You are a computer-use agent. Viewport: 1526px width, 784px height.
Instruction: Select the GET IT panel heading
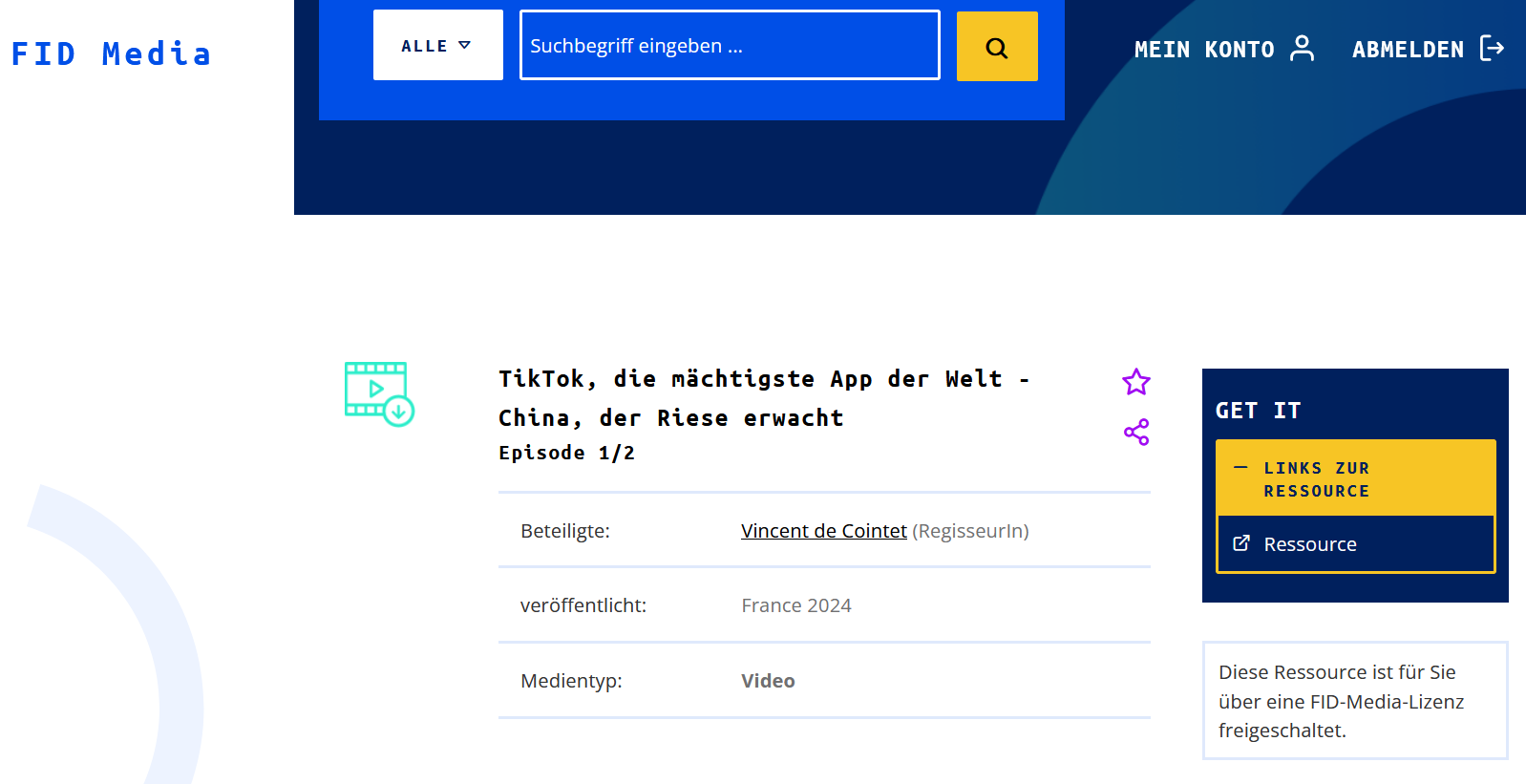(x=1258, y=411)
